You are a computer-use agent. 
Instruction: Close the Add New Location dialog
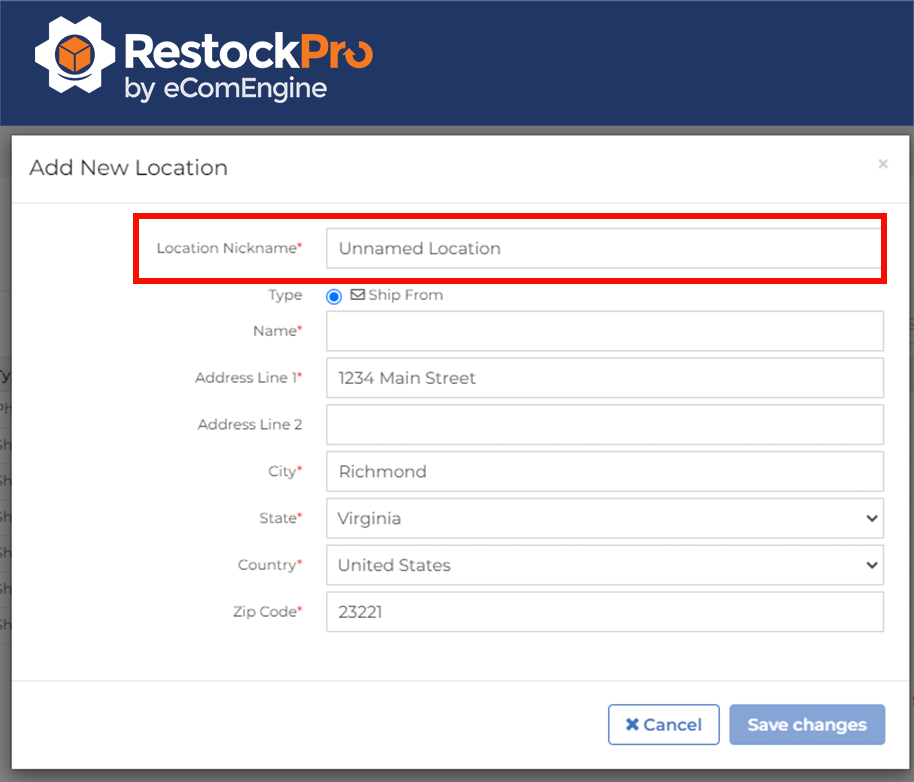click(x=882, y=164)
